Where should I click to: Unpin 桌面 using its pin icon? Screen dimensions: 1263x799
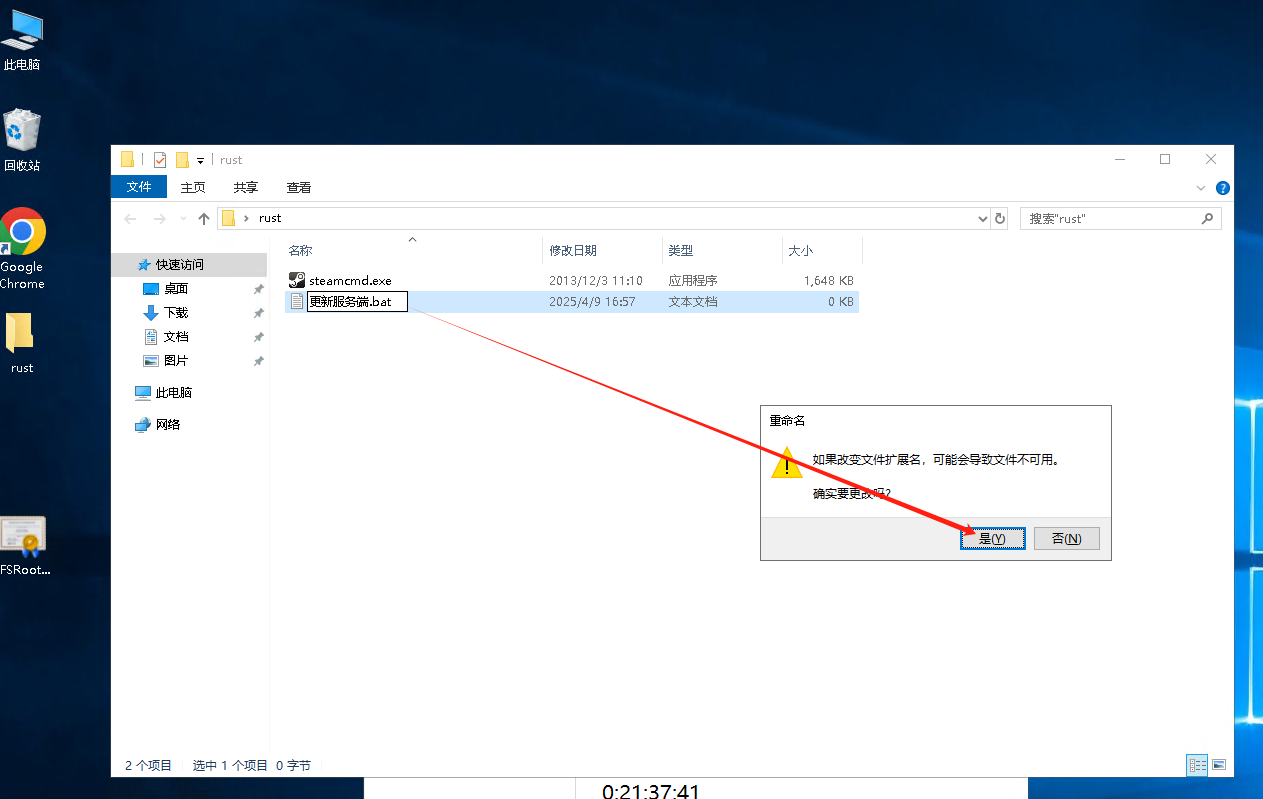point(258,289)
